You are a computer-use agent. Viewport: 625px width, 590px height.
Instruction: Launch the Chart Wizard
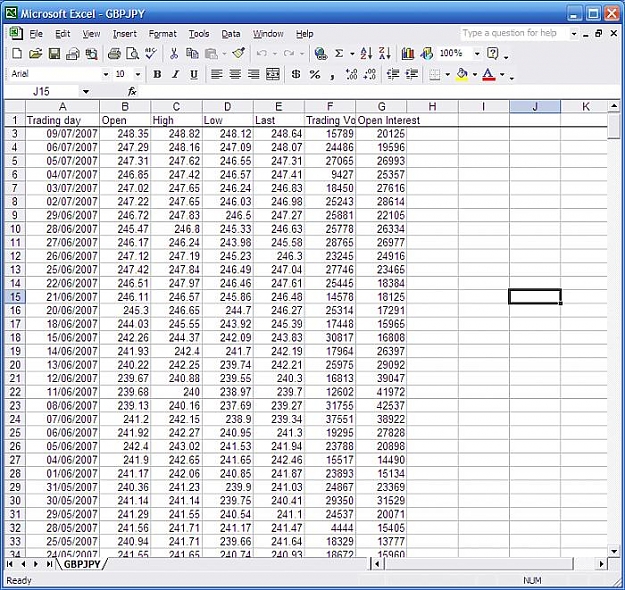tap(407, 53)
